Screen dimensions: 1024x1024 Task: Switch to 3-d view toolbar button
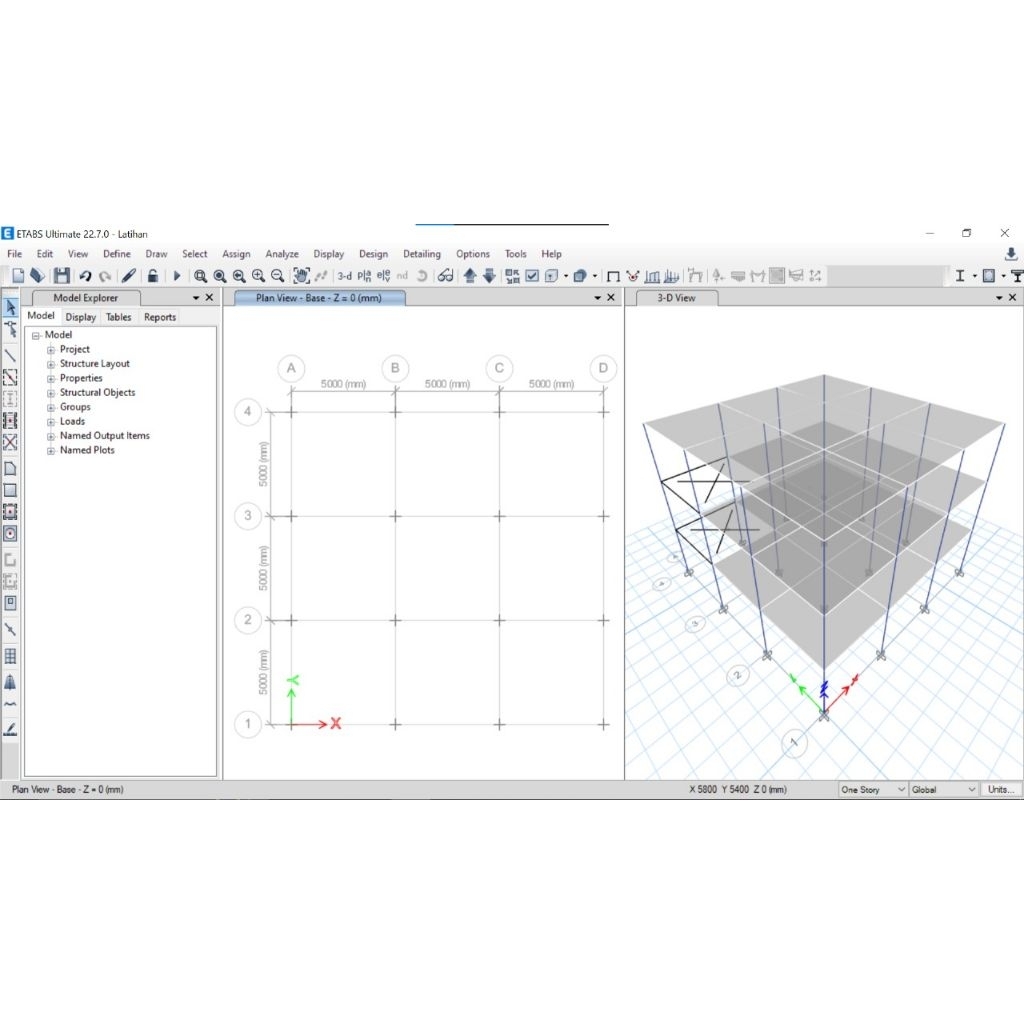pyautogui.click(x=345, y=276)
